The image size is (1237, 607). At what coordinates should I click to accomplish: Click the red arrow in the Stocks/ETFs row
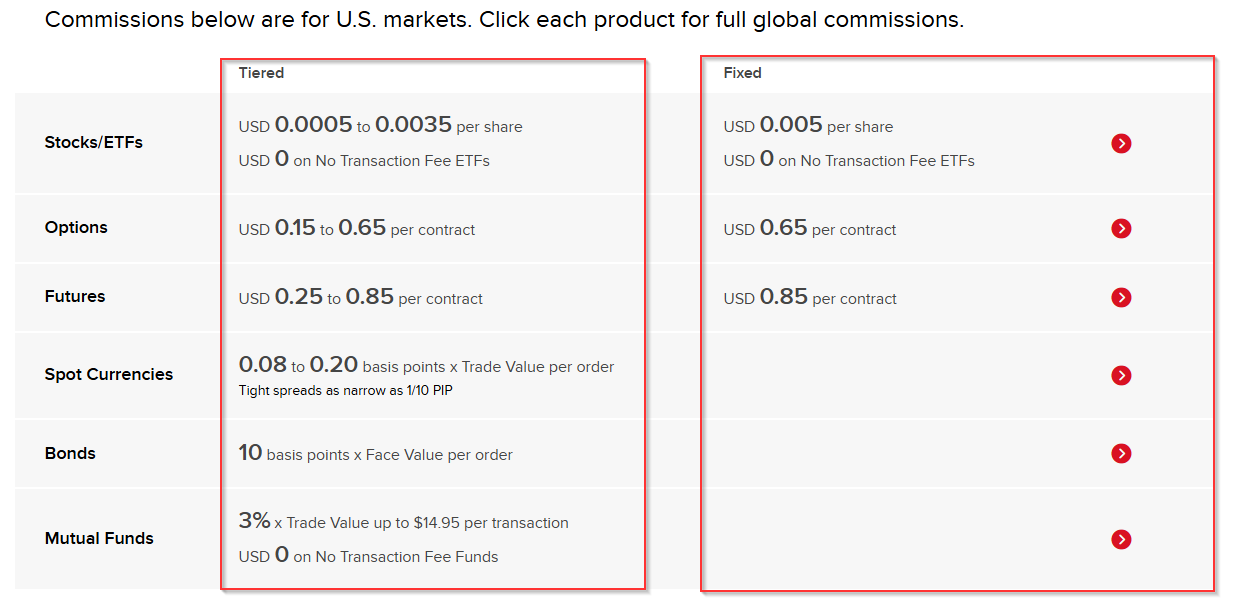pos(1121,144)
